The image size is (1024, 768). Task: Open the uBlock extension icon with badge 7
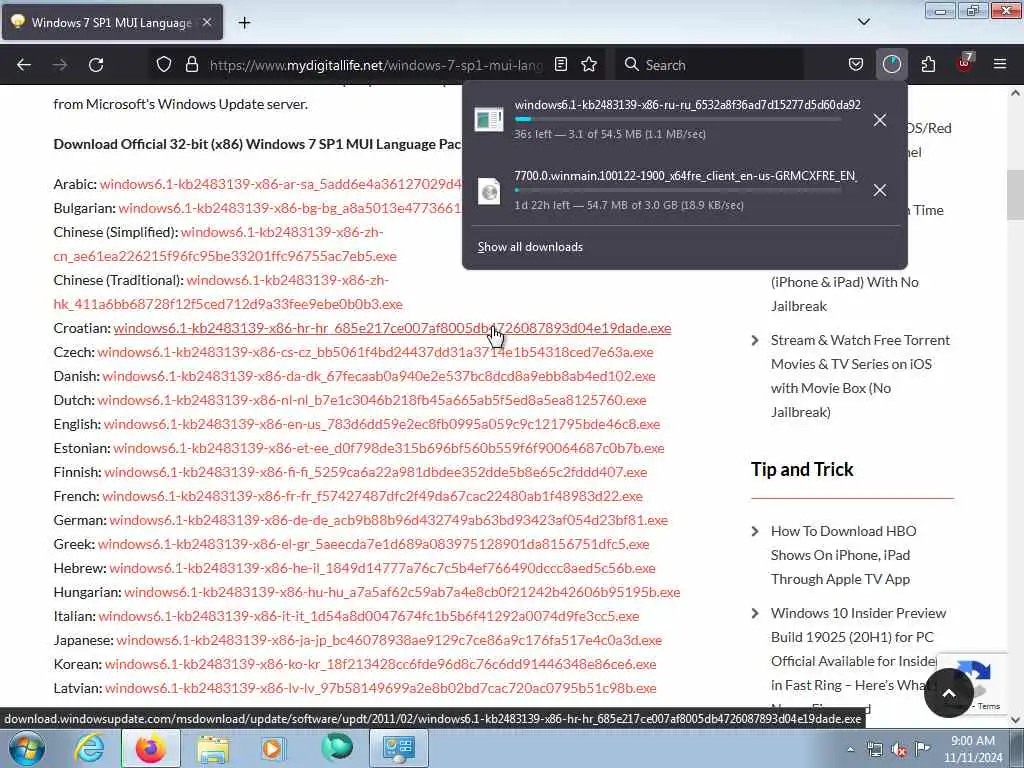tap(965, 63)
